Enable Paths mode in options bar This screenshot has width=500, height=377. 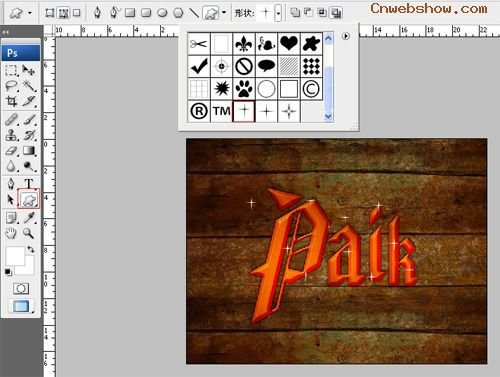pos(63,13)
